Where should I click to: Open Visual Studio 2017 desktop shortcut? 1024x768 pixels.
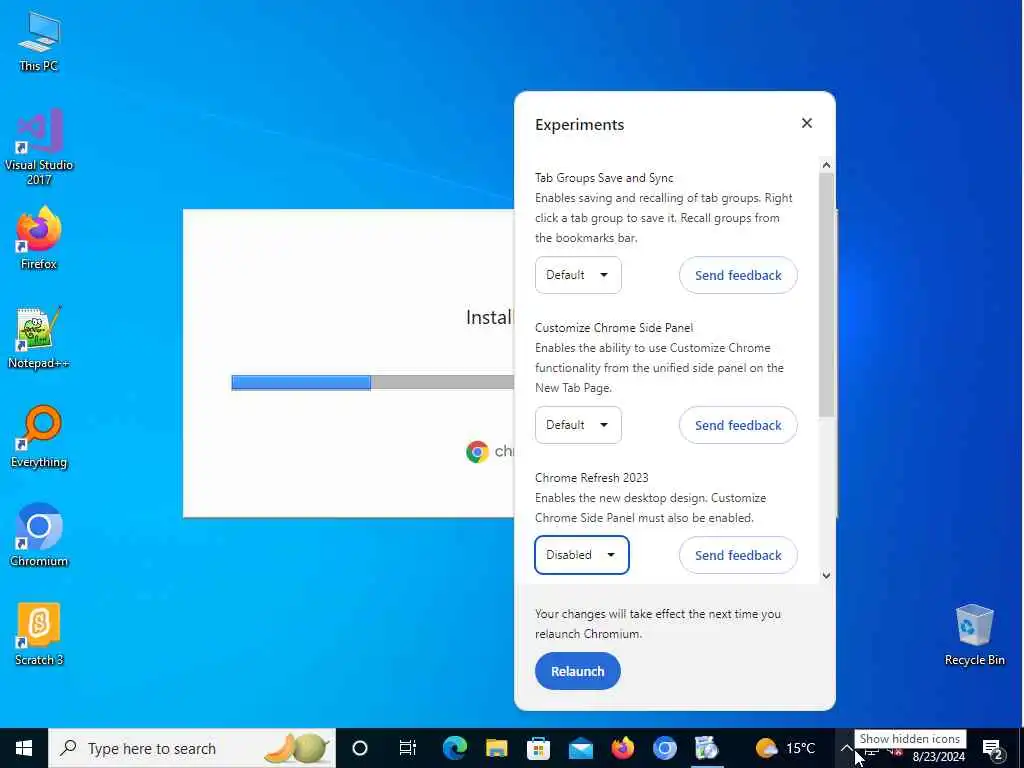click(x=39, y=146)
